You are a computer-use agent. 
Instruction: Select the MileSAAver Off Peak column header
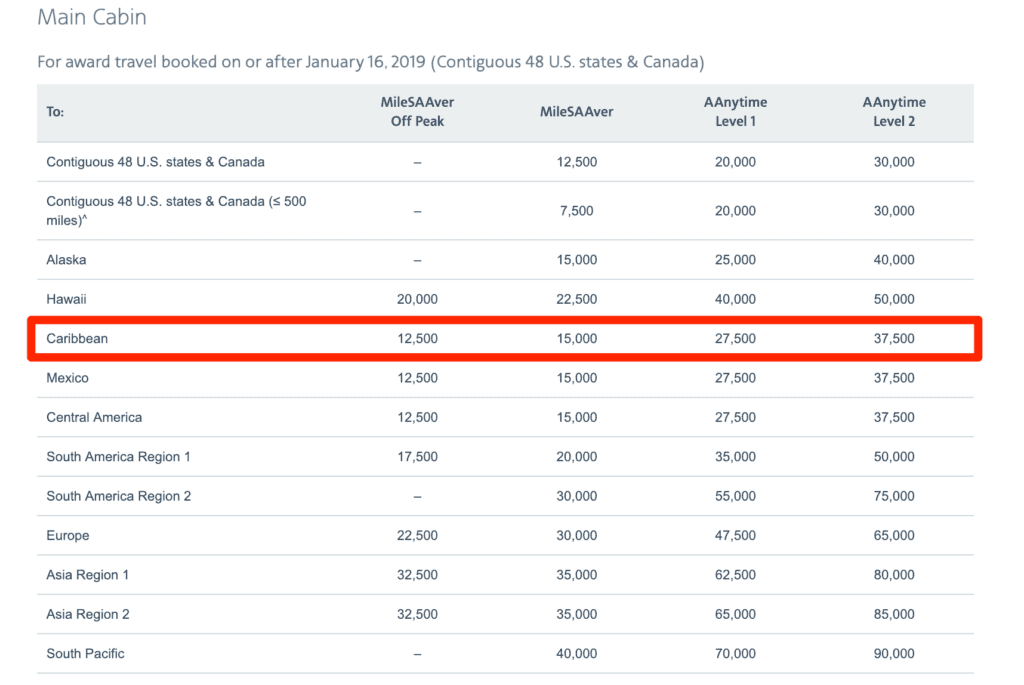(x=417, y=112)
